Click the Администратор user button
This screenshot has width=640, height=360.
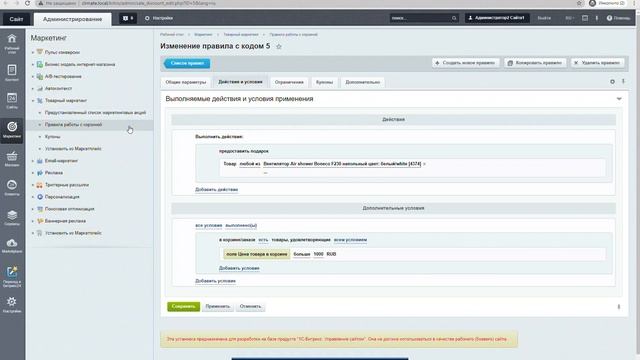pyautogui.click(x=497, y=18)
